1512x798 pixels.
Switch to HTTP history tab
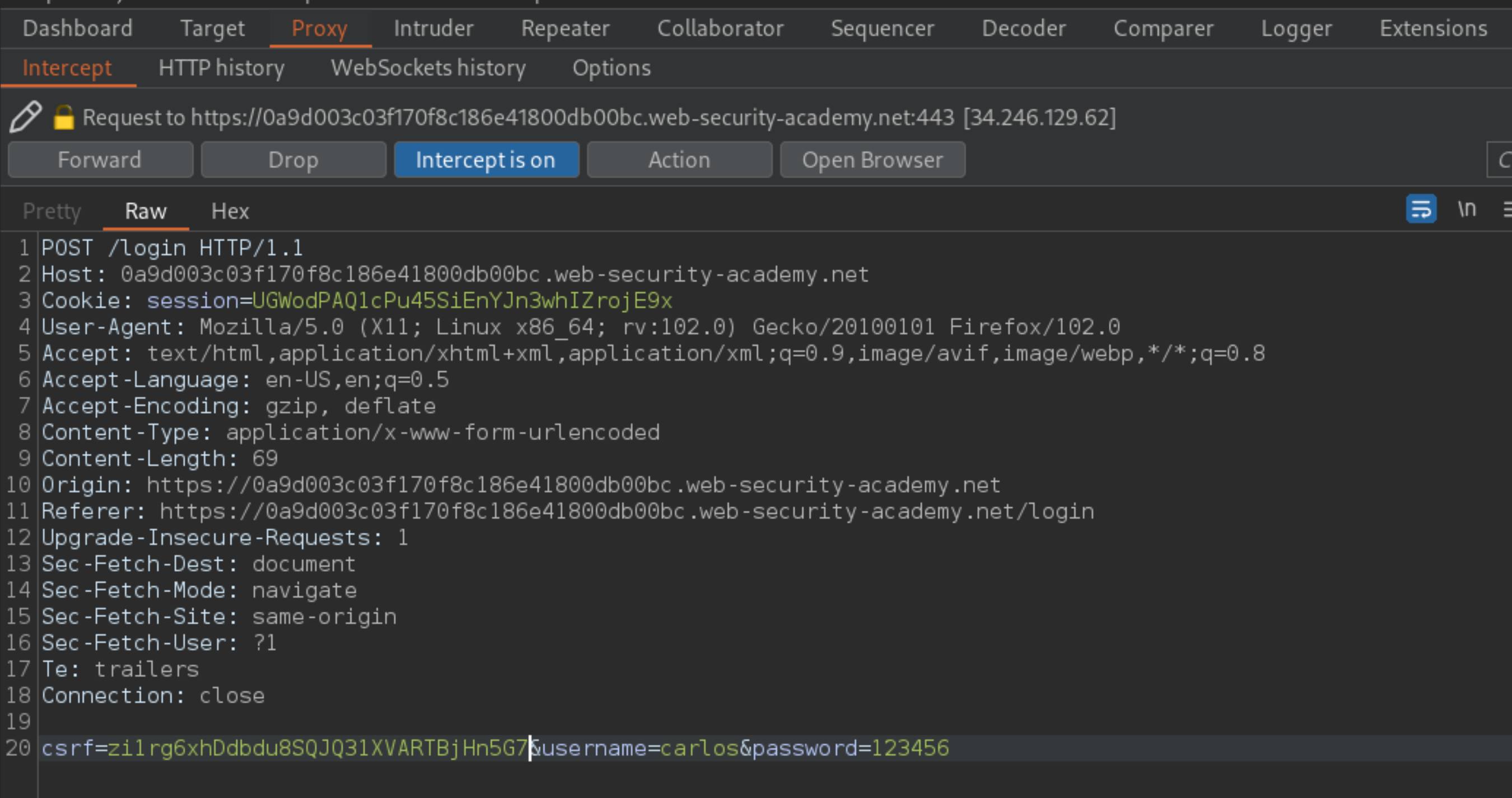(221, 67)
